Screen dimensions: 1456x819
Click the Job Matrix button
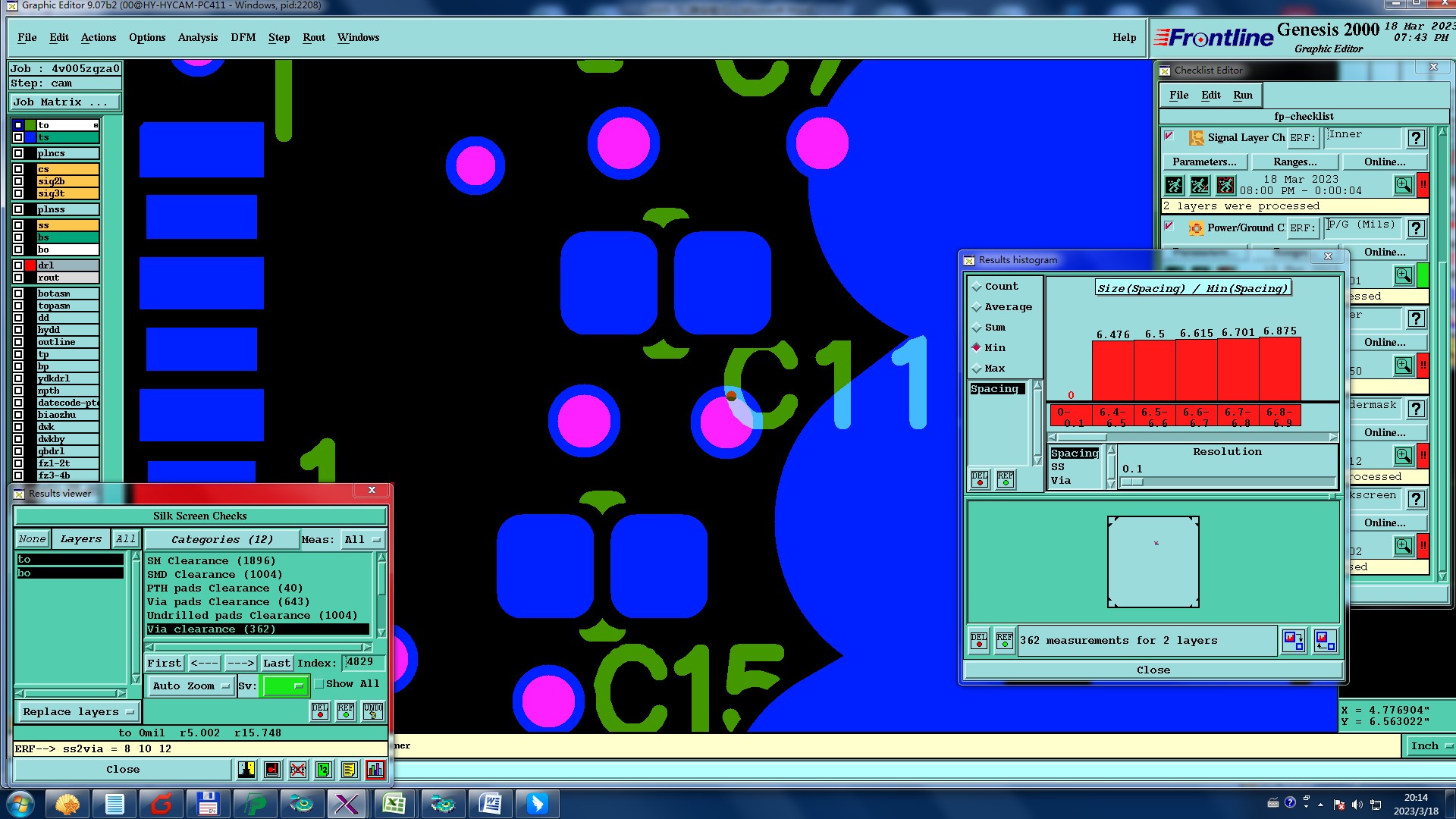tap(64, 102)
